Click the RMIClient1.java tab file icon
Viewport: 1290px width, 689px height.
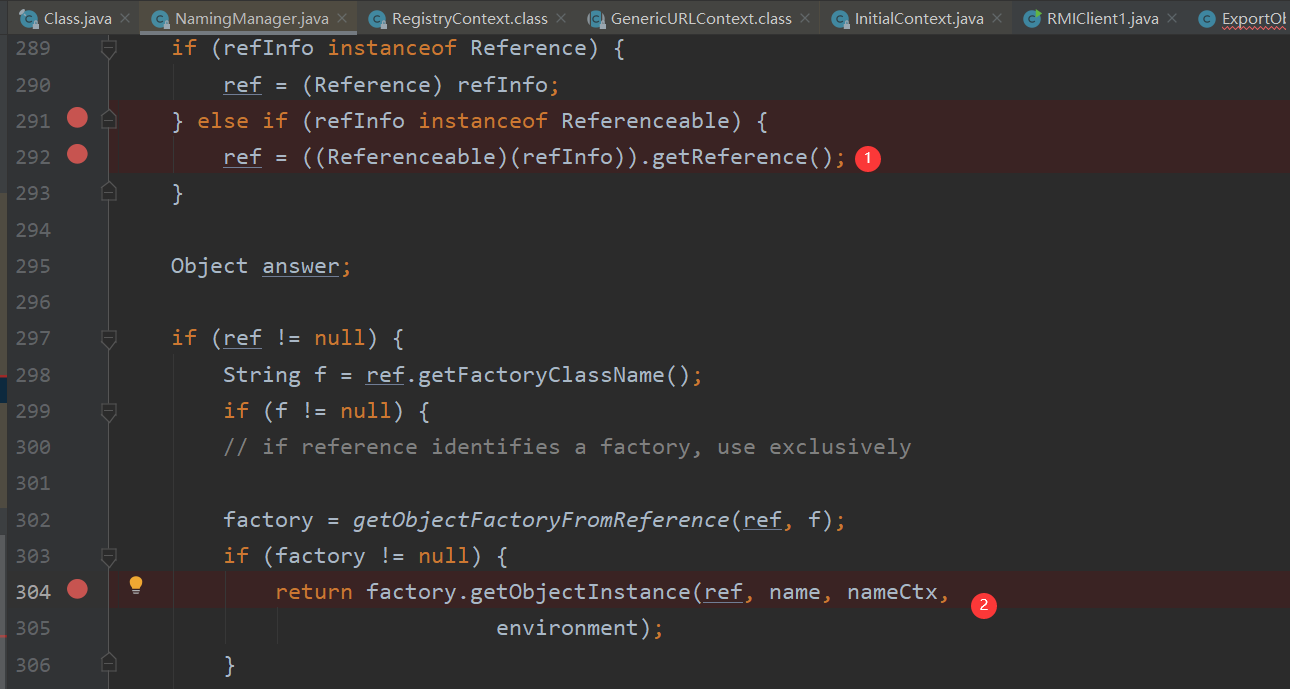click(x=1032, y=18)
